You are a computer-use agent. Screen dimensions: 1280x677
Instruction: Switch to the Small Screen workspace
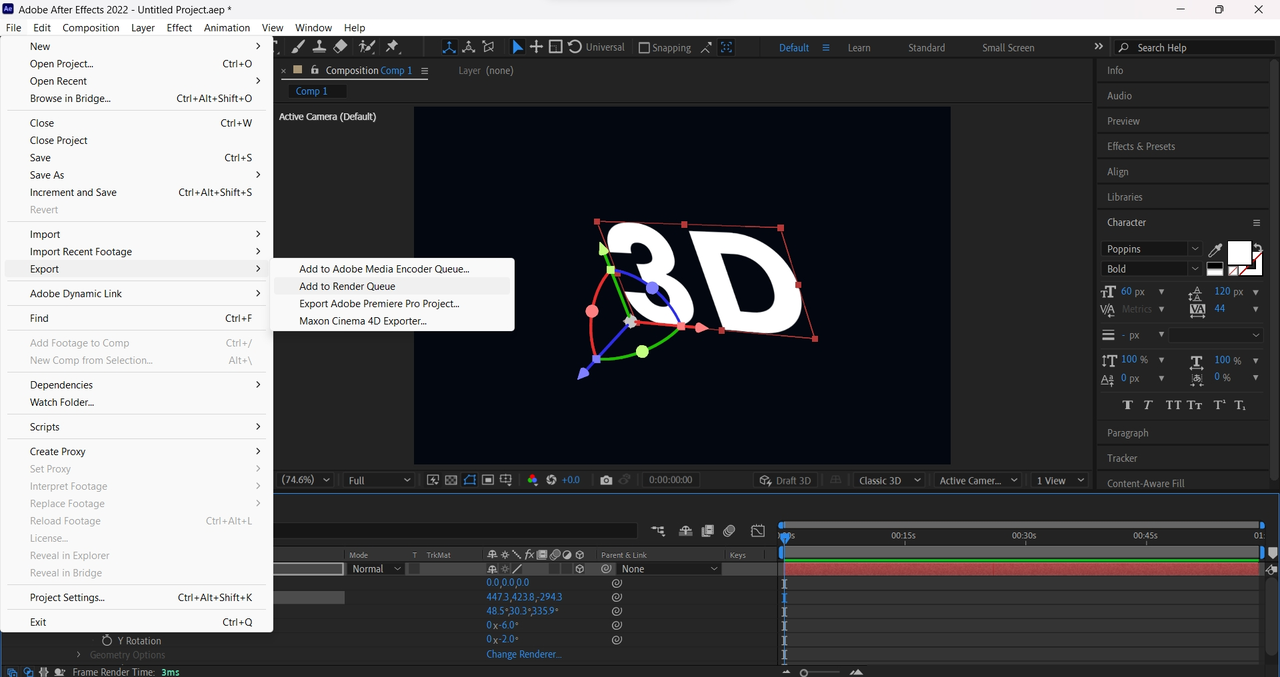click(x=1008, y=47)
